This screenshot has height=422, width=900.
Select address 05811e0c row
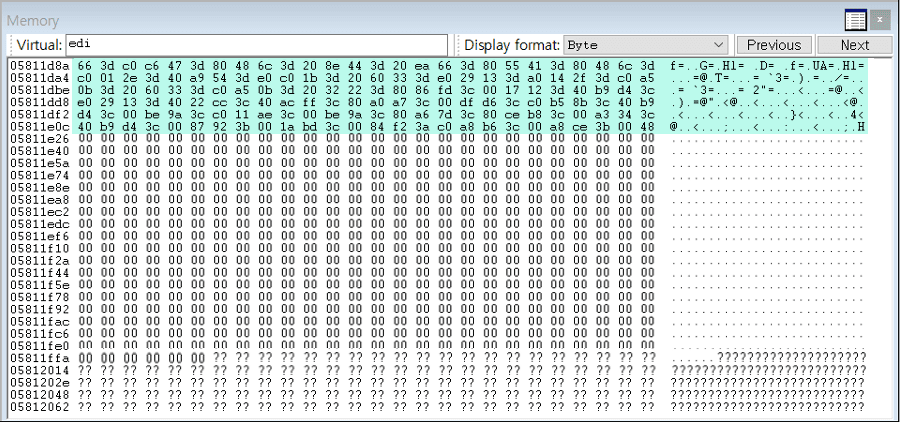438,126
